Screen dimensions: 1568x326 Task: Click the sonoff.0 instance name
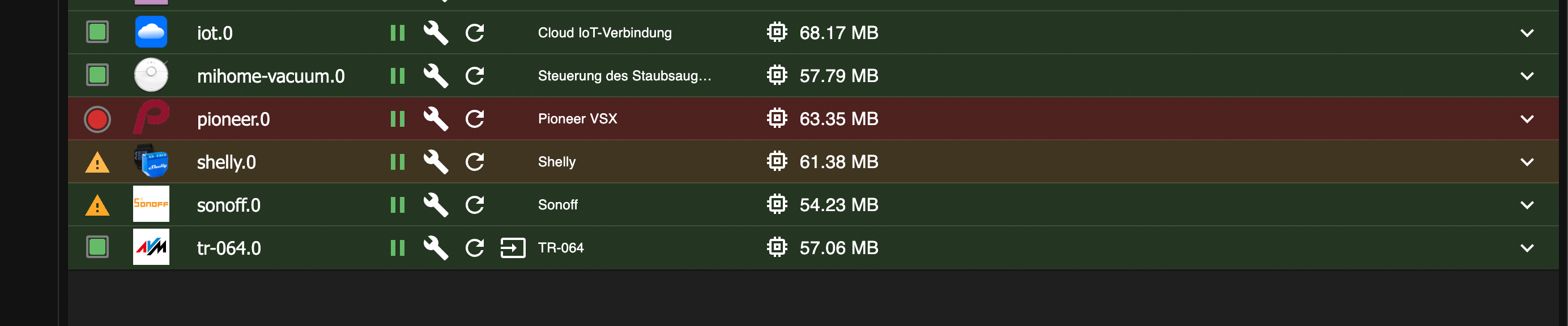(x=228, y=205)
